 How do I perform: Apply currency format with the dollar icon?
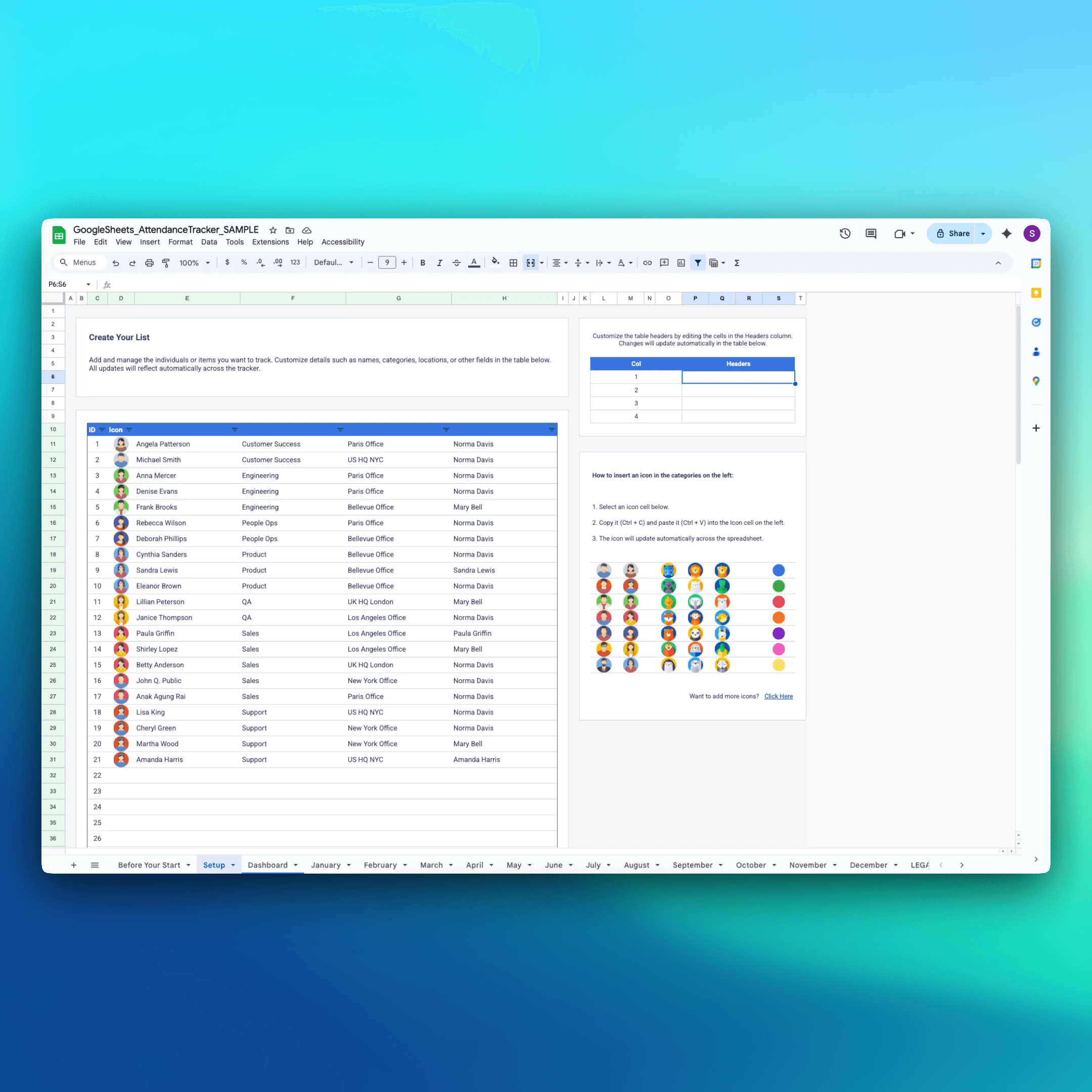coord(227,262)
